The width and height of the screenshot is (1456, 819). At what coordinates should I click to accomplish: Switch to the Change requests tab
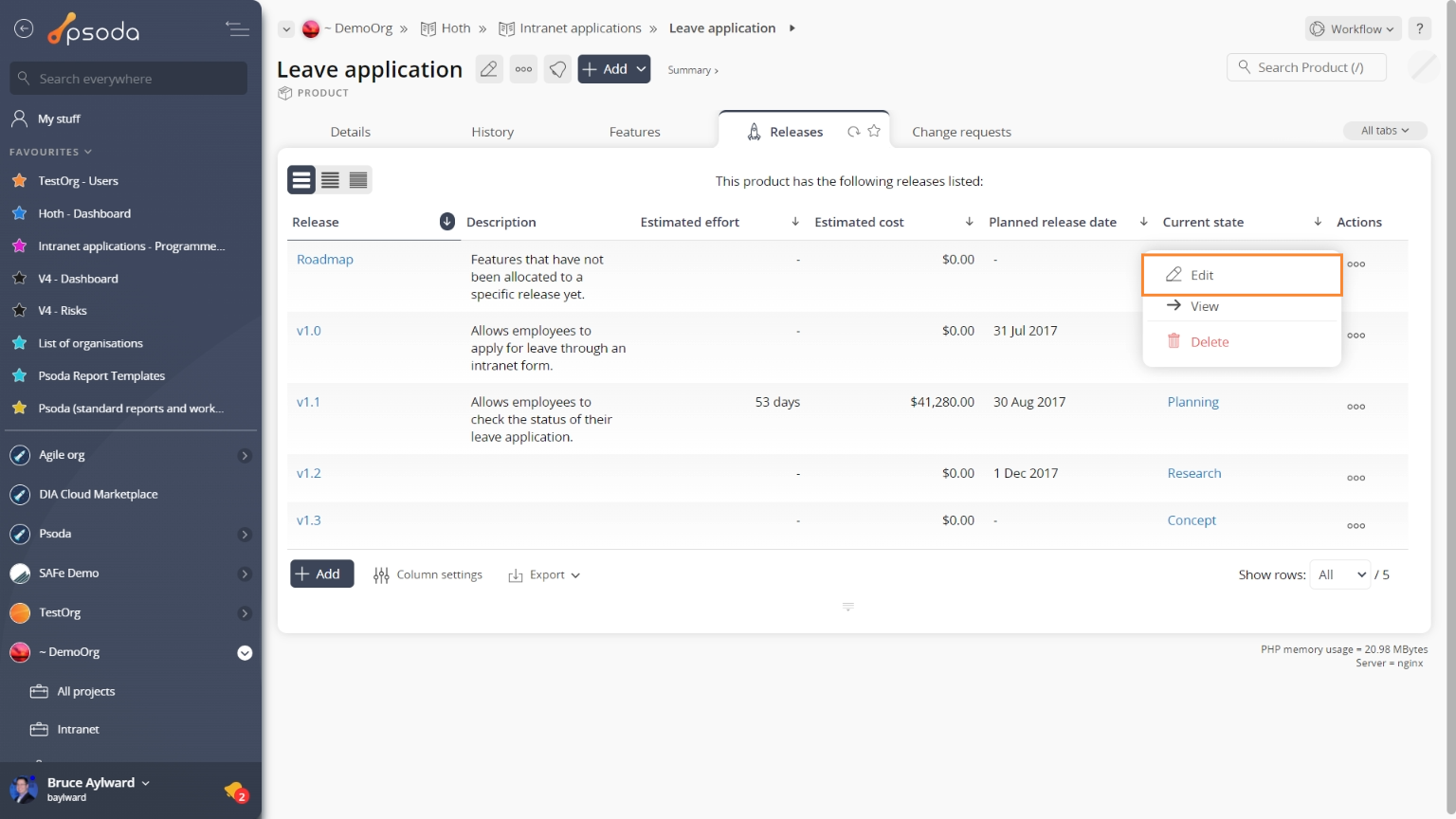point(961,132)
